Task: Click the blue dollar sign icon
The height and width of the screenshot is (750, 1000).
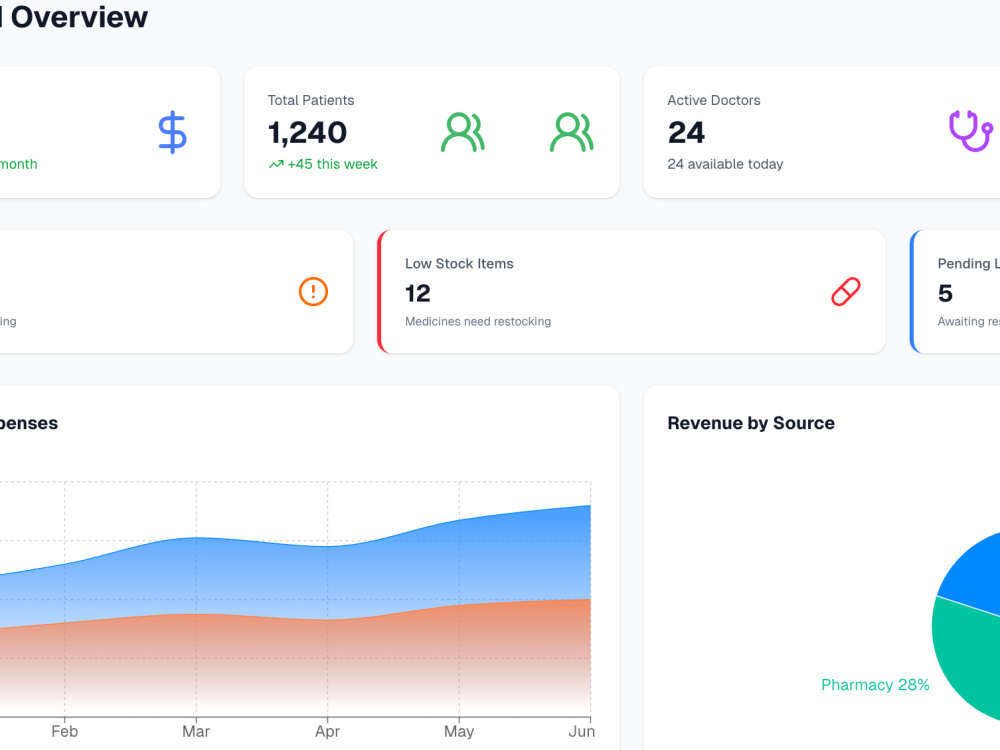Action: [x=172, y=132]
